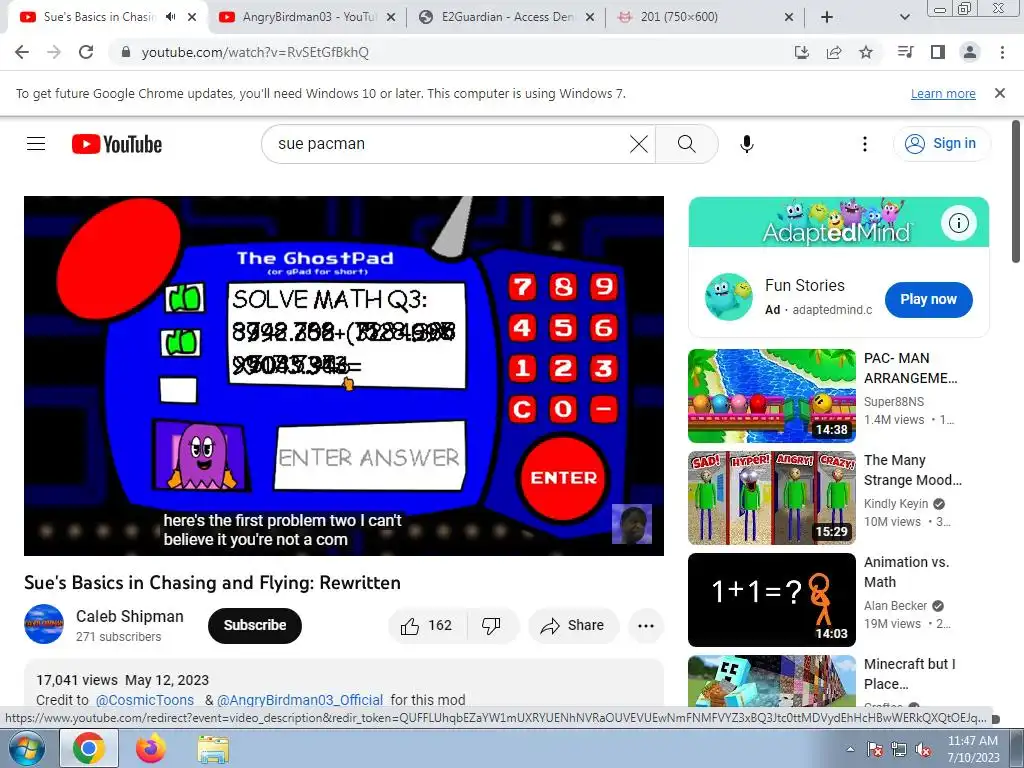The image size is (1024, 768).
Task: Click the muted volume tray icon
Action: (x=923, y=750)
